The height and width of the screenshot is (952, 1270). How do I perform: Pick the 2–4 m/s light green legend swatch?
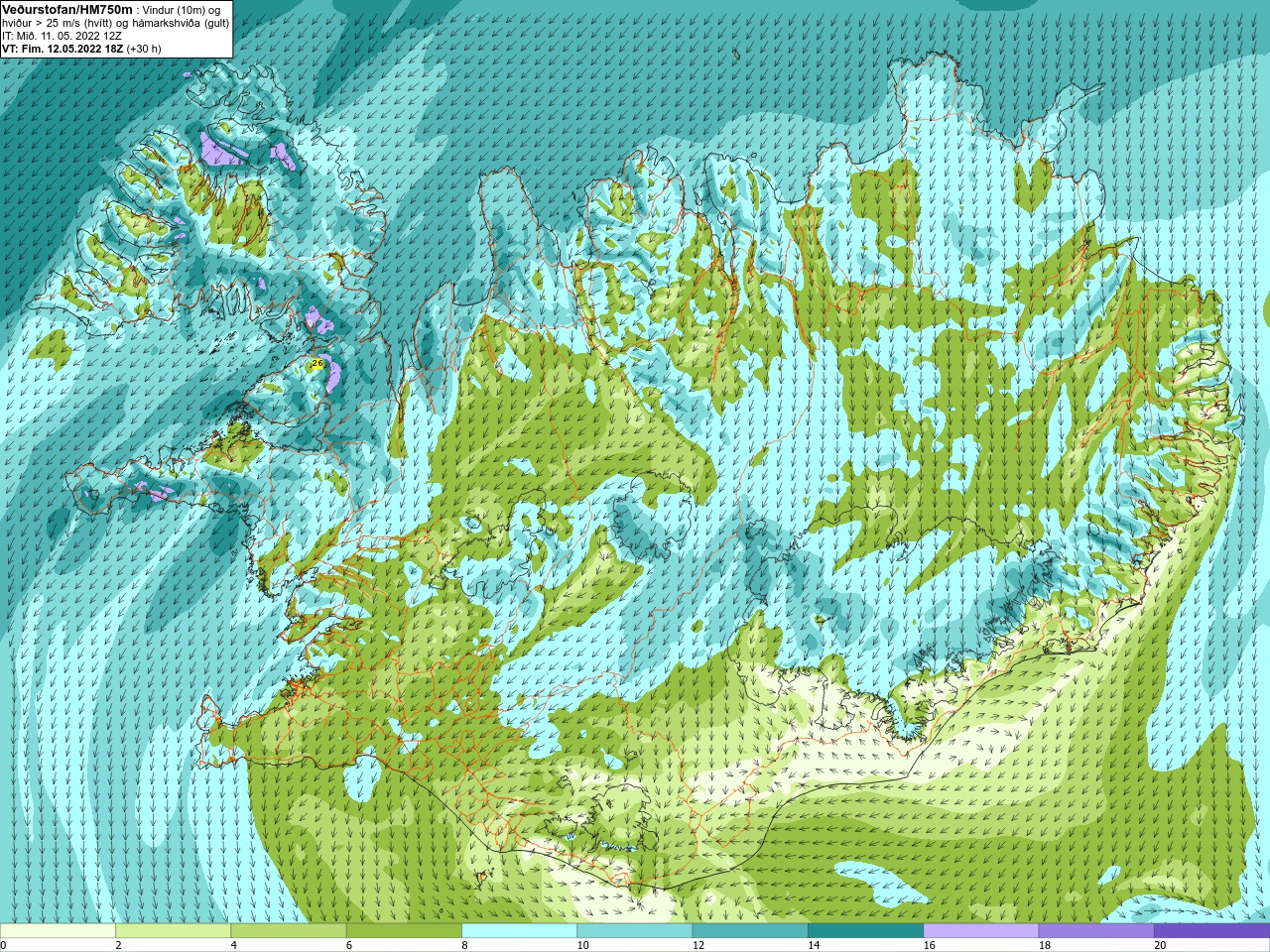tap(173, 931)
